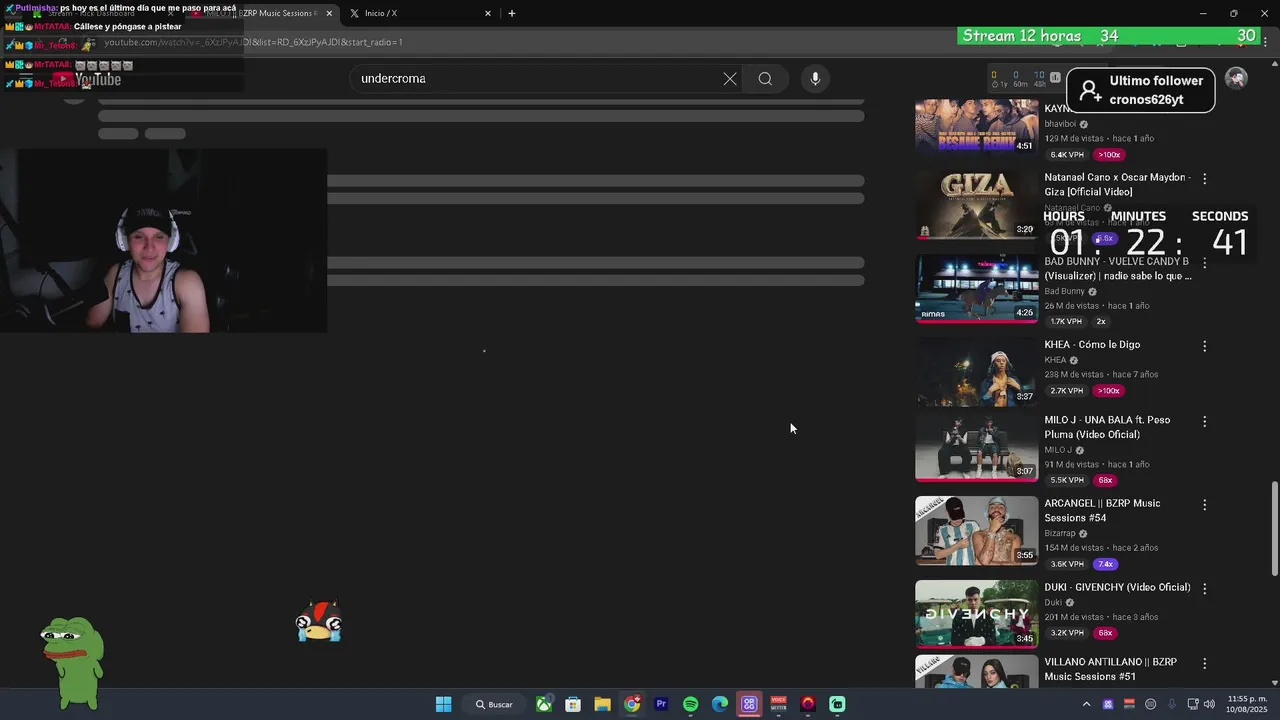The height and width of the screenshot is (720, 1280).
Task: Open Adobe Premiere Pro from taskbar
Action: tap(661, 704)
